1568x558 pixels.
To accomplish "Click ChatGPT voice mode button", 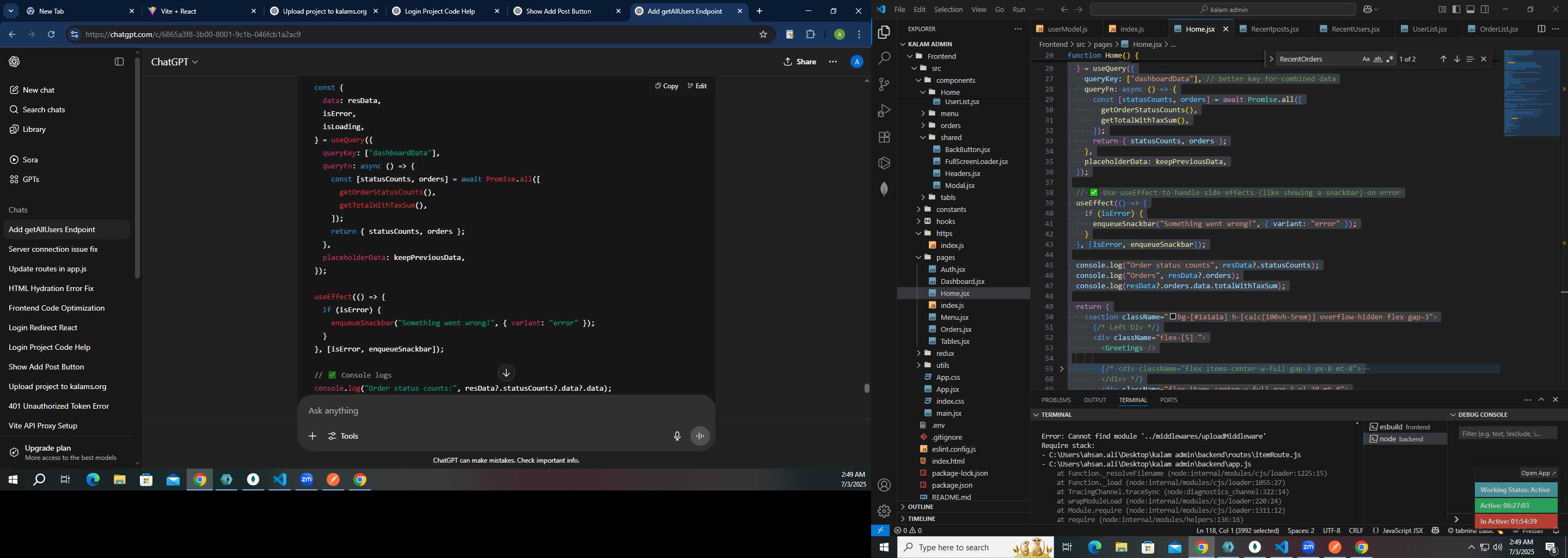I will (x=700, y=436).
